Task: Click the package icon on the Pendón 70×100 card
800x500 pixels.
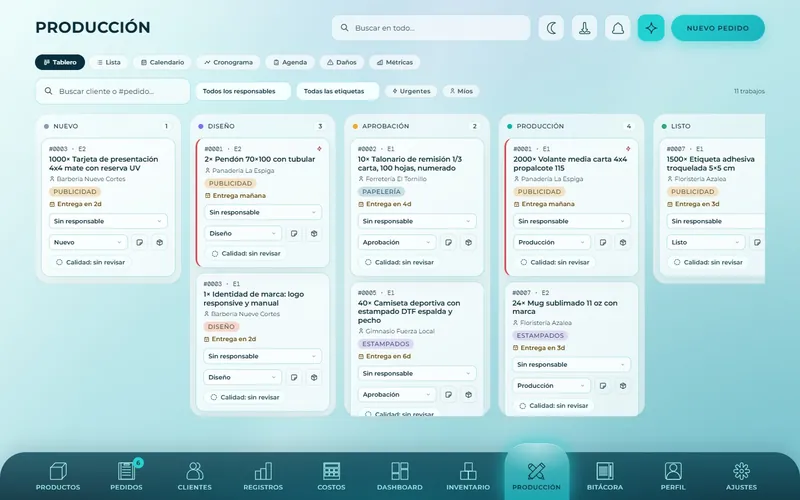Action: pos(314,233)
